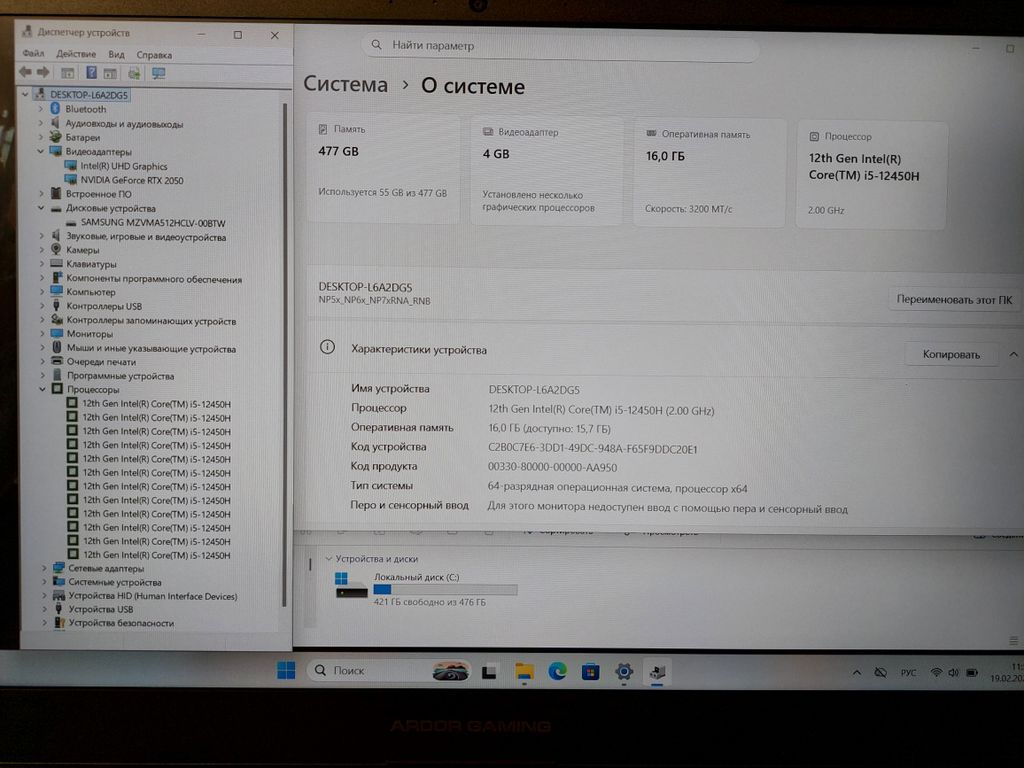The height and width of the screenshot is (768, 1024).
Task: Expand the Bluetooth device category
Action: point(41,109)
